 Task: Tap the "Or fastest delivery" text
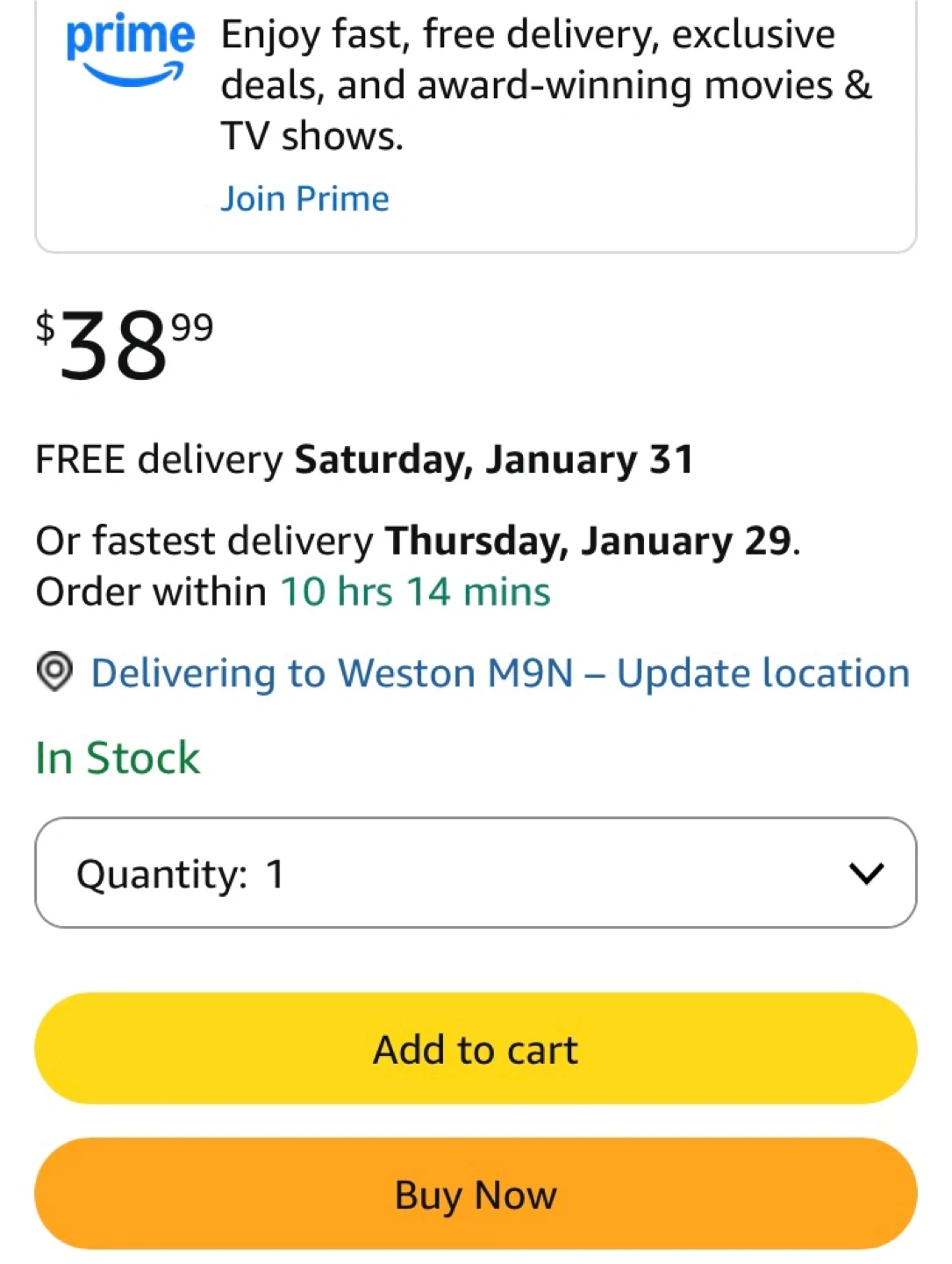click(204, 541)
